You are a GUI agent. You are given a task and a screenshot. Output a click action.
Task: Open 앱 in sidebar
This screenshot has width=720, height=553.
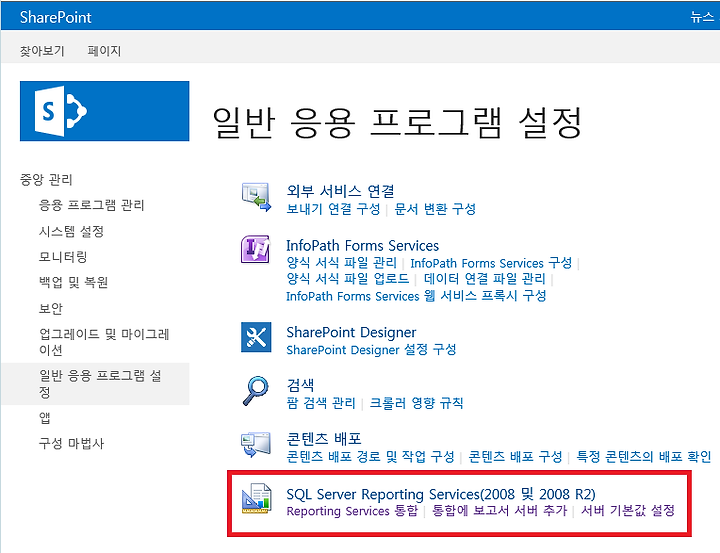pos(45,418)
